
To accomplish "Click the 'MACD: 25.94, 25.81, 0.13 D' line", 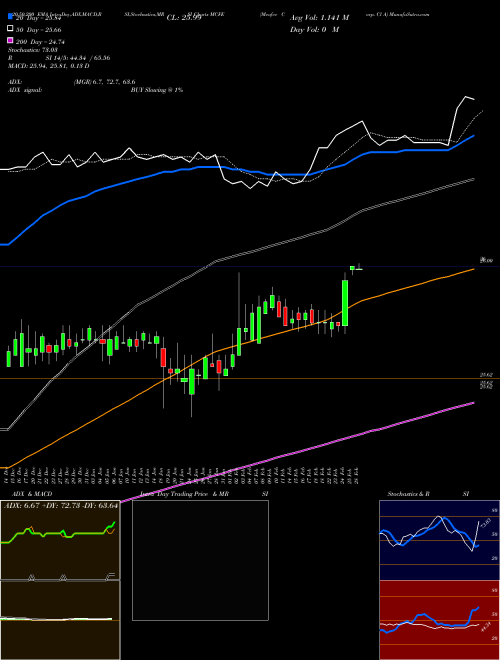I will coord(49,66).
